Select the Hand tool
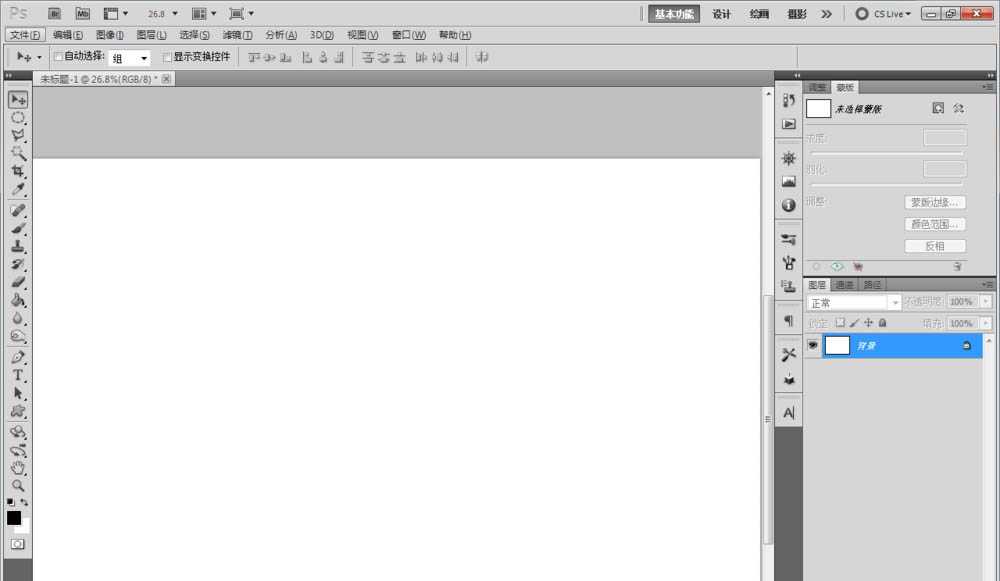Image resolution: width=1000 pixels, height=581 pixels. coord(18,467)
